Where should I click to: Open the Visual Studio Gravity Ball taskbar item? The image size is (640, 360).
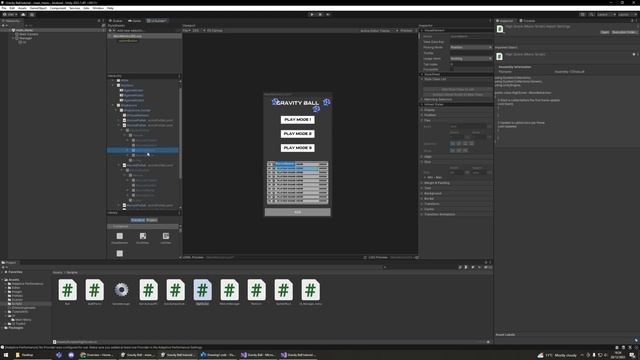click(x=258, y=355)
